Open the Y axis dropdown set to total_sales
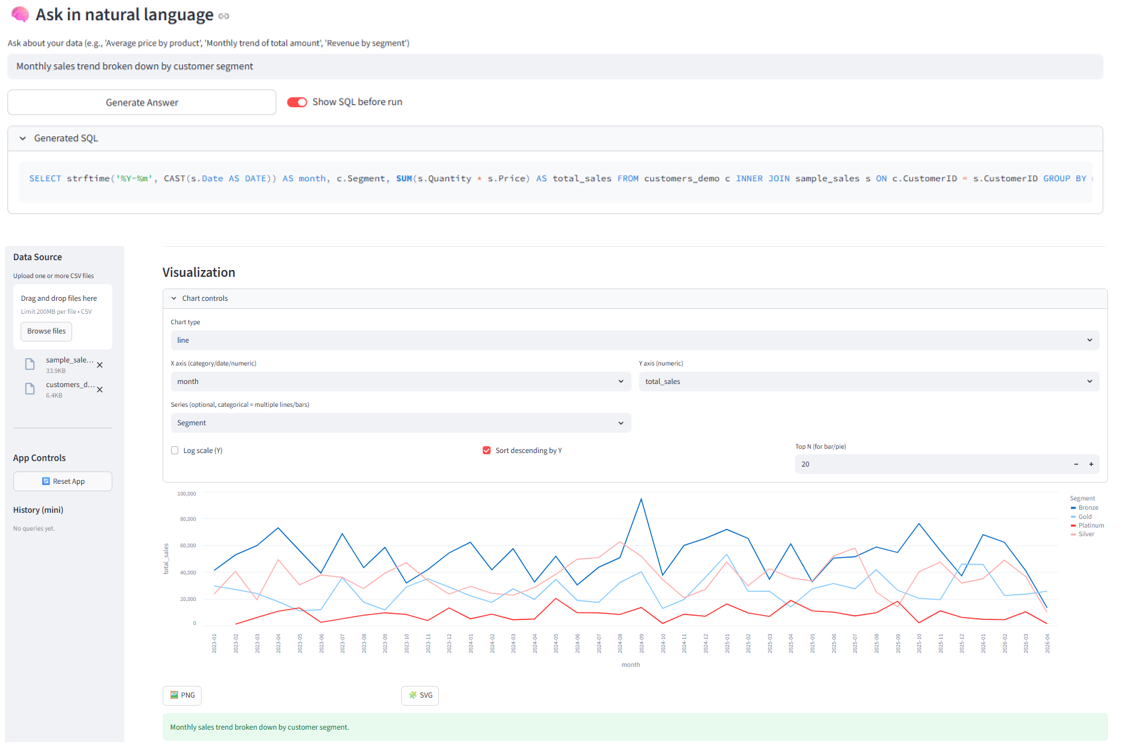 869,382
